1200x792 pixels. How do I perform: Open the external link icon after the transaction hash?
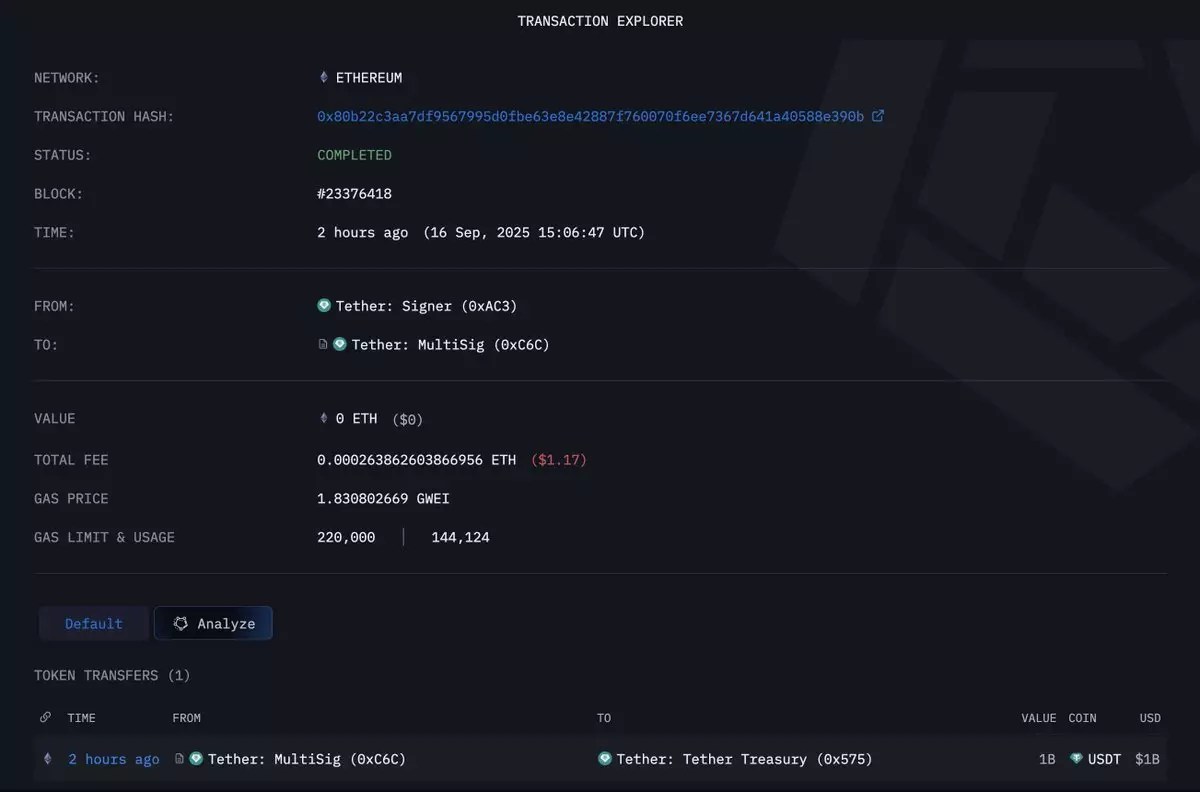(x=878, y=116)
